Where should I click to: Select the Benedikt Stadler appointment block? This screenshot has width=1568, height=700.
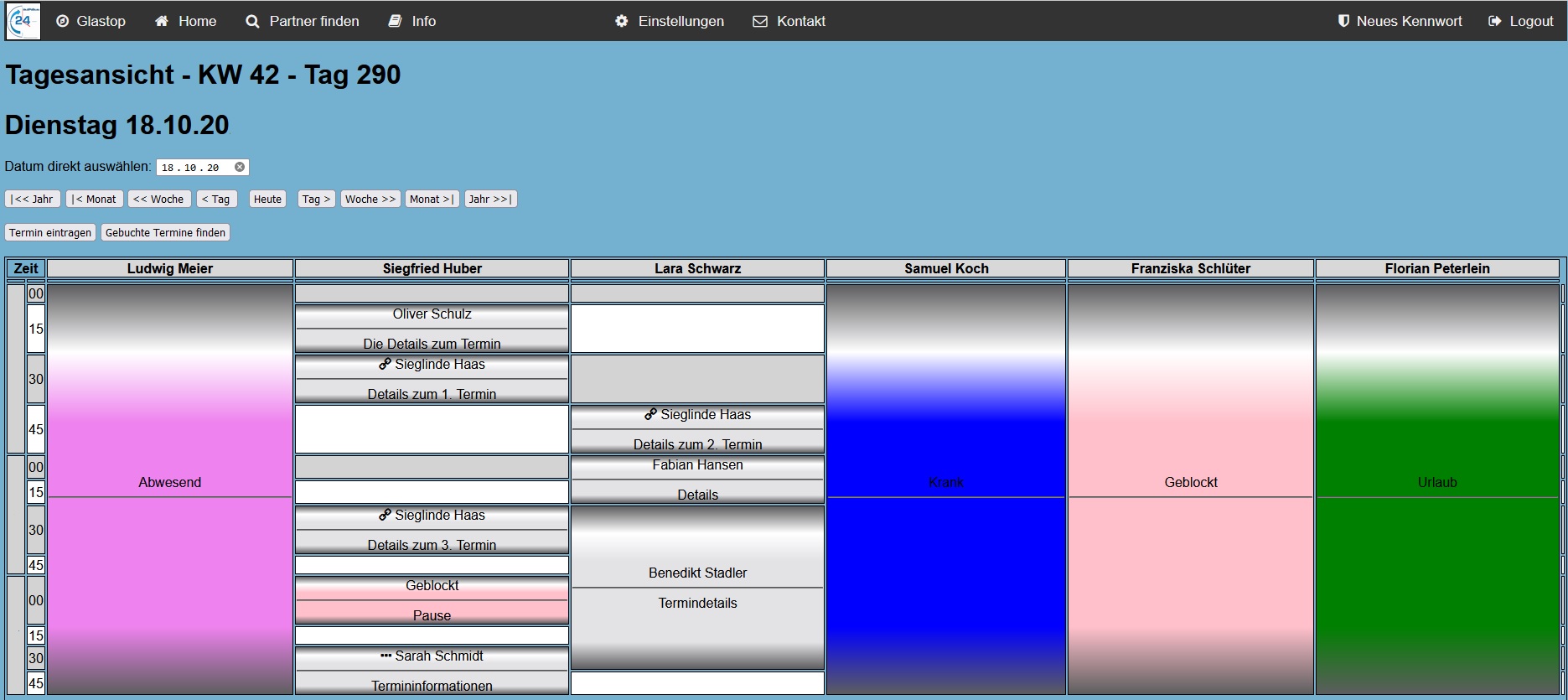tap(697, 573)
